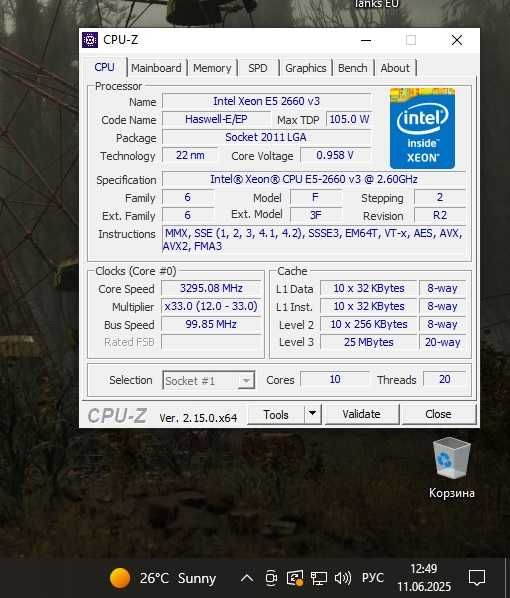The height and width of the screenshot is (598, 510).
Task: Click the Revision value R2
Action: (440, 215)
